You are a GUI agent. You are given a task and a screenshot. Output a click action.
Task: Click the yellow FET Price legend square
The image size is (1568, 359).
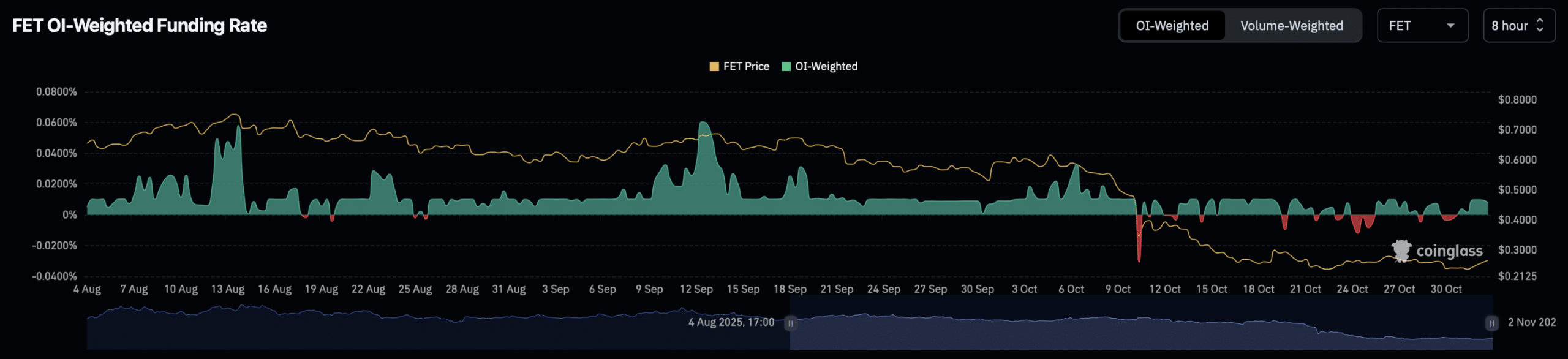(x=714, y=67)
